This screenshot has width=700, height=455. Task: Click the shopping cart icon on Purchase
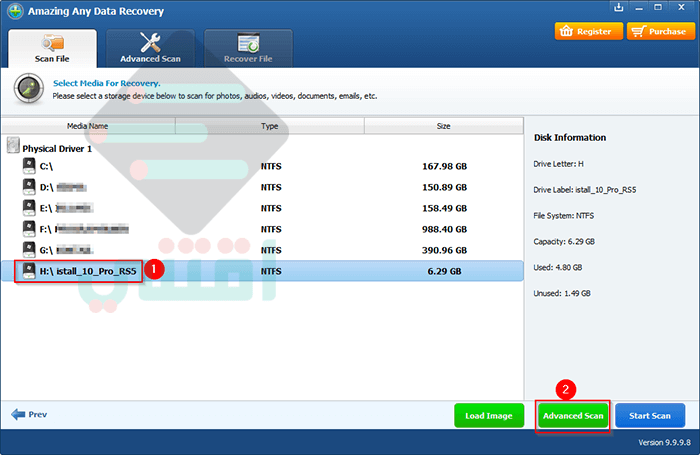click(x=638, y=31)
